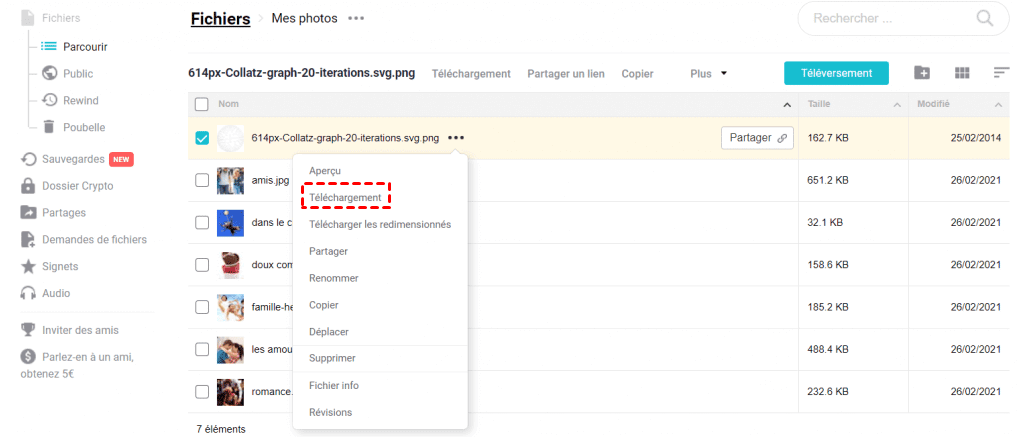Image resolution: width=1019 pixels, height=437 pixels.
Task: Toggle the select-all header checkbox
Action: click(x=202, y=104)
